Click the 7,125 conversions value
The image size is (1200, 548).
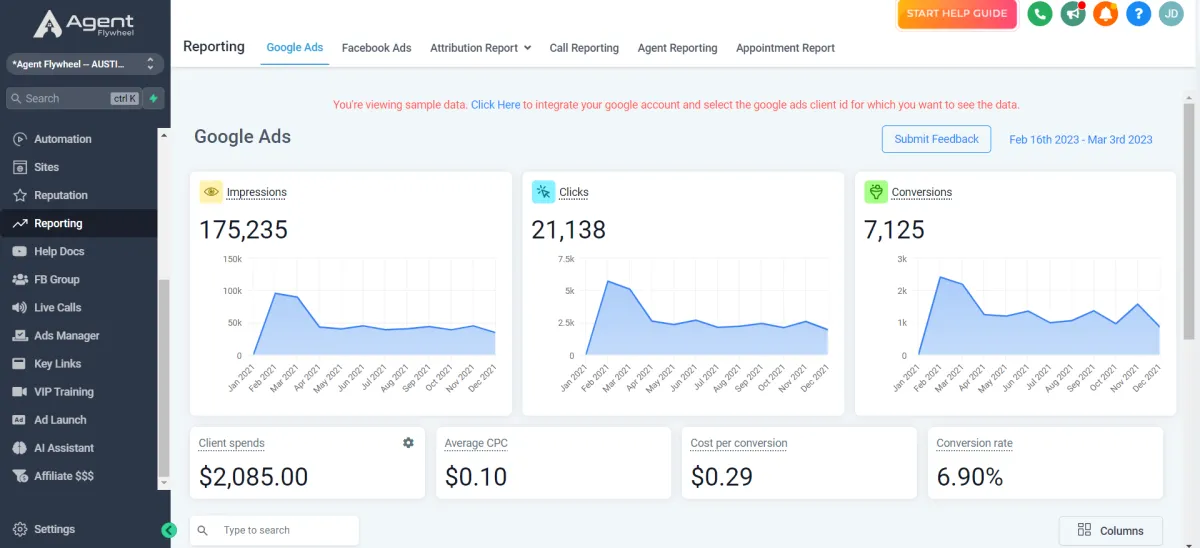[x=894, y=230]
